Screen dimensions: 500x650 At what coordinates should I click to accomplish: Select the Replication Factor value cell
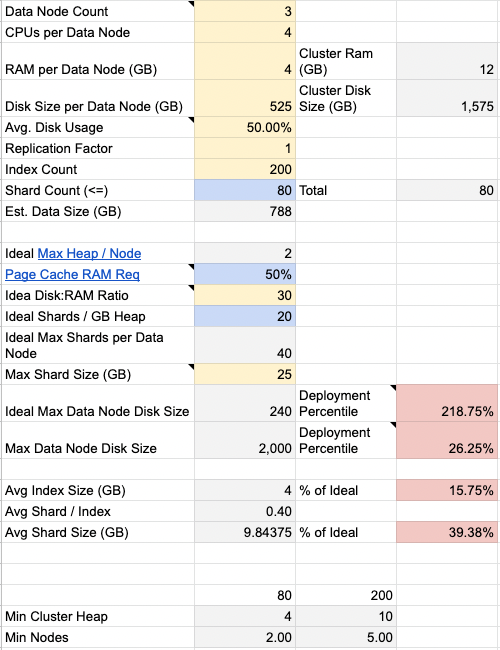point(245,148)
